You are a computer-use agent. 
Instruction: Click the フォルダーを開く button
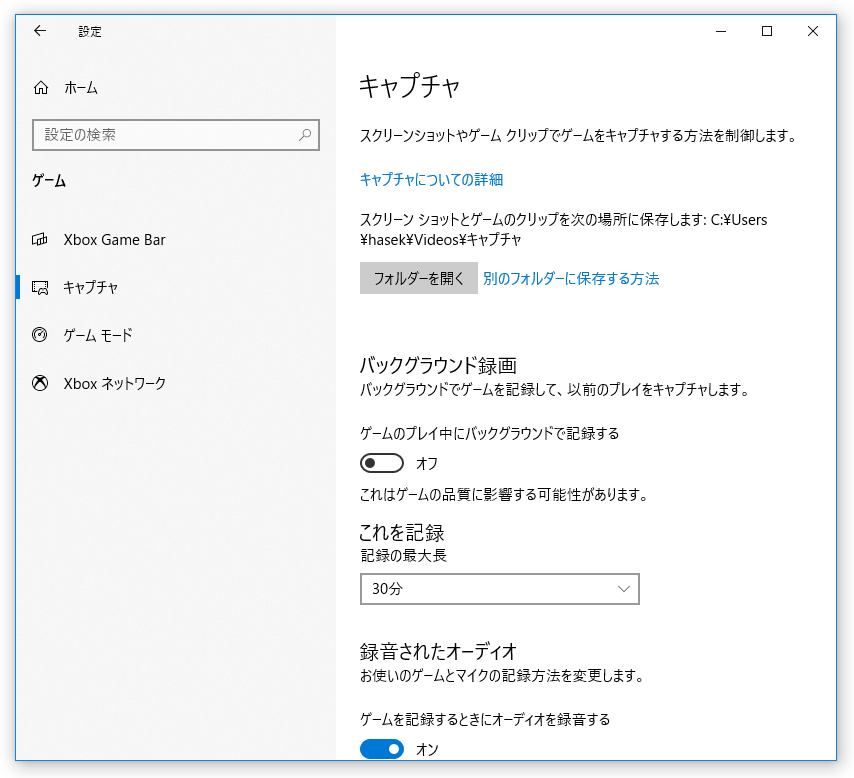[x=419, y=278]
